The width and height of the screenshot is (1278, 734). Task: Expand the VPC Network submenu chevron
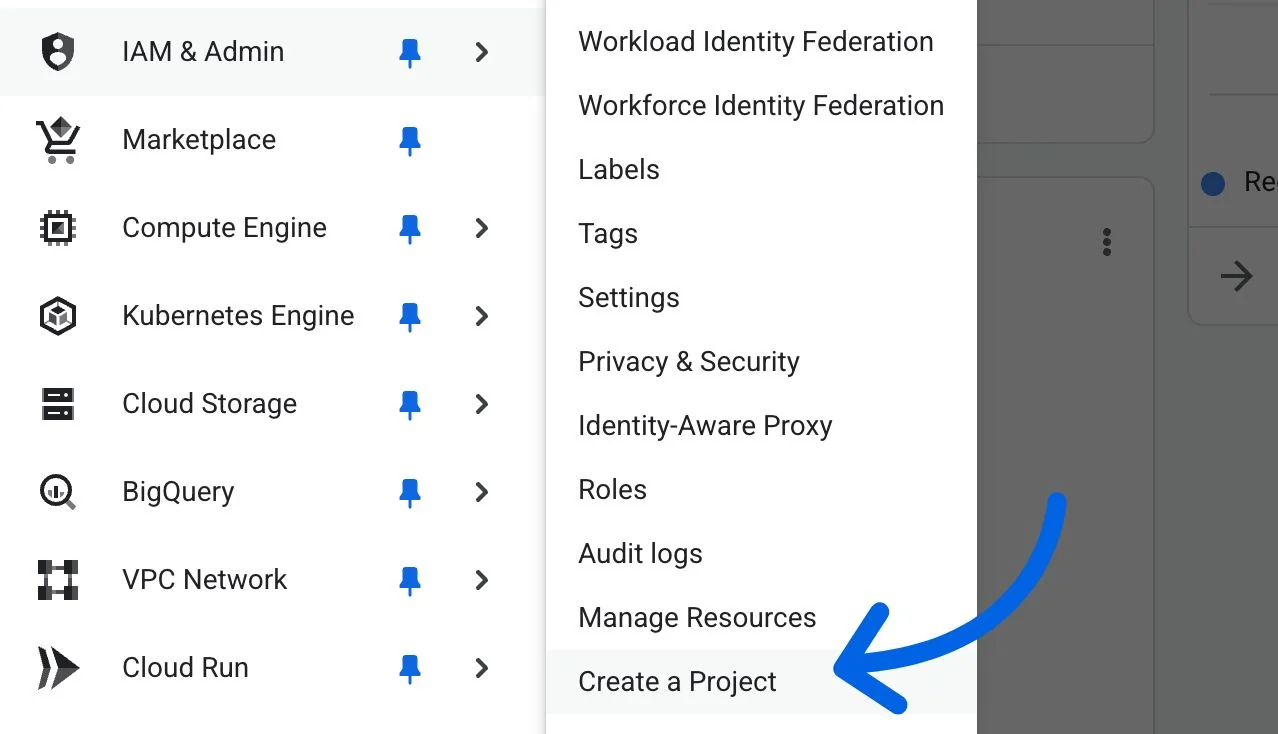point(482,580)
